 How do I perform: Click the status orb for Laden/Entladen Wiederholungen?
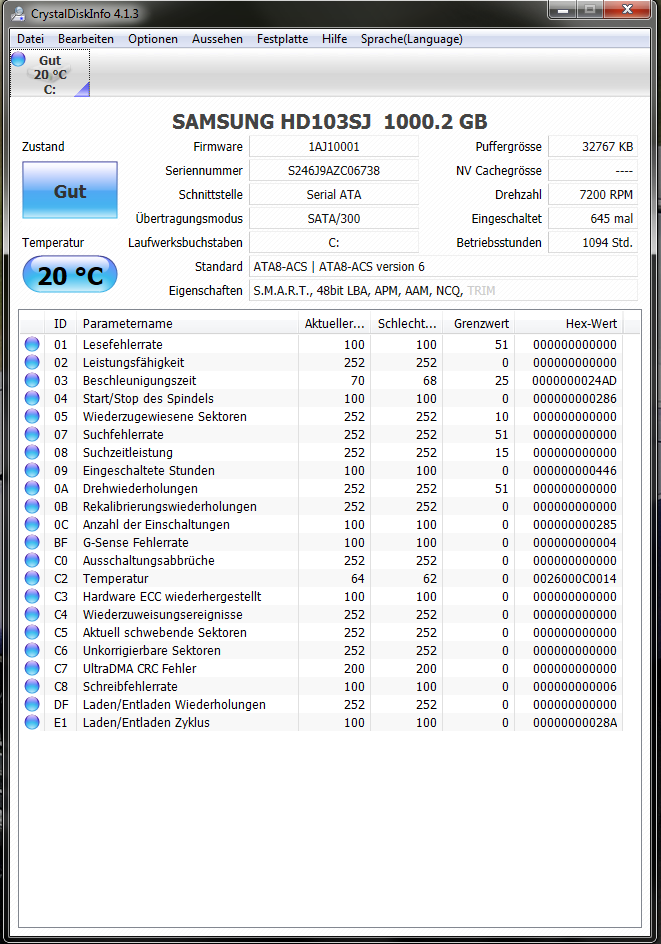(32, 704)
